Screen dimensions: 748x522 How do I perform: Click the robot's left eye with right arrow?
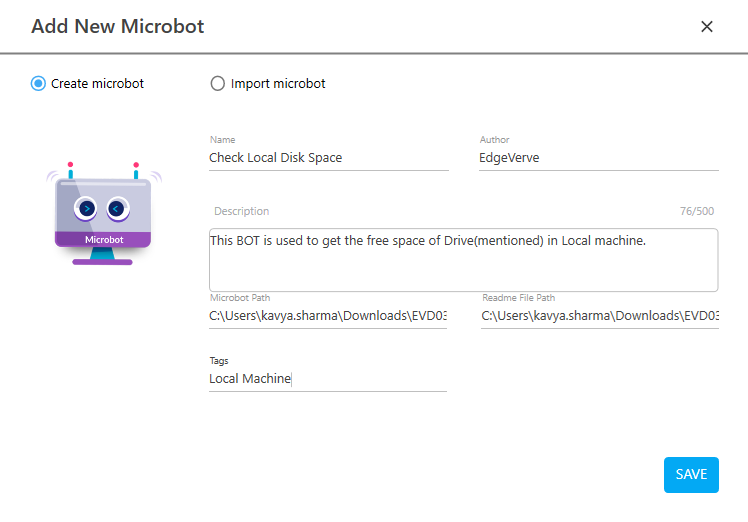88,208
